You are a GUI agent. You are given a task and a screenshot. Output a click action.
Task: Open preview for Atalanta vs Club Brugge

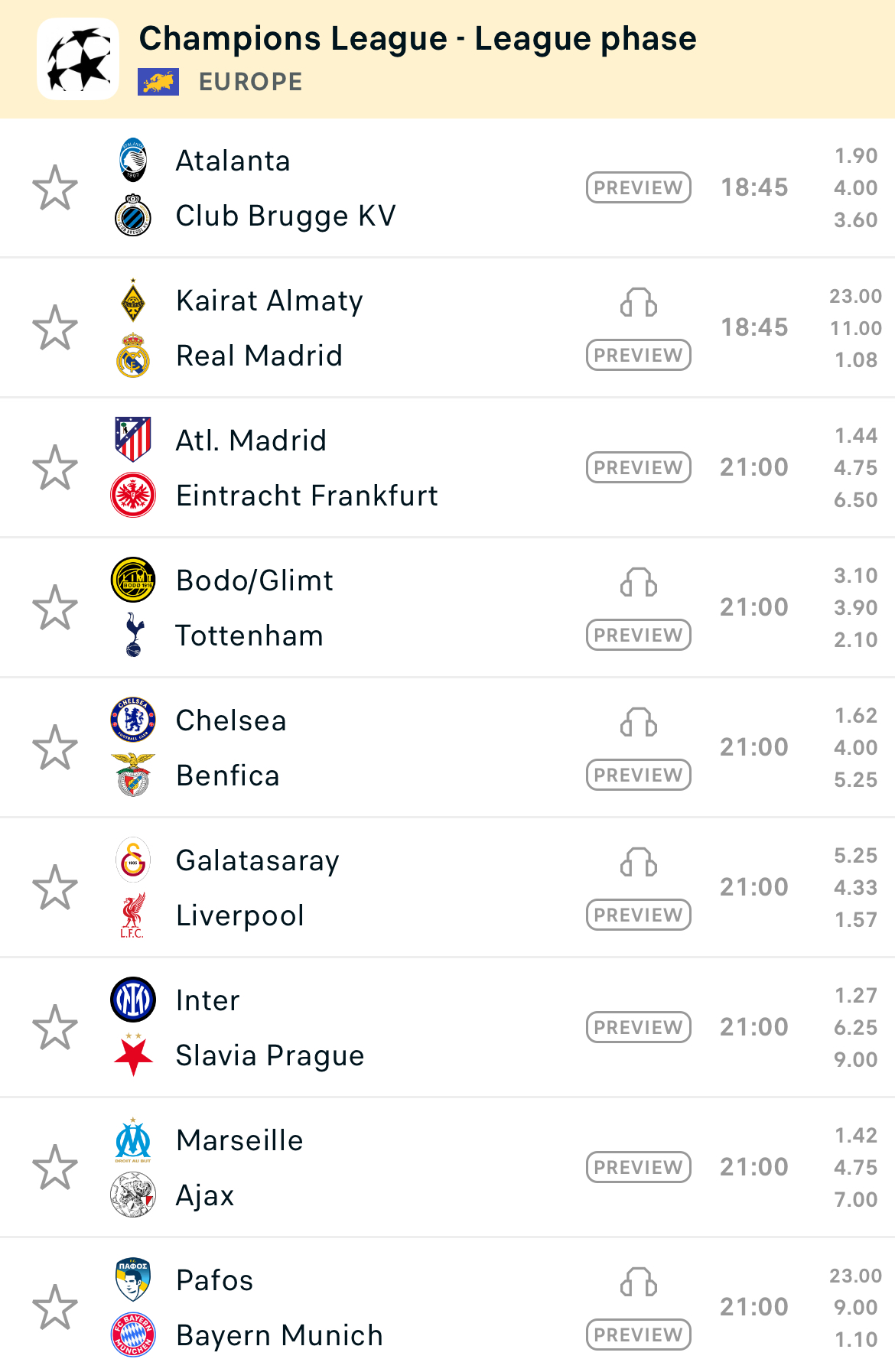click(x=639, y=188)
